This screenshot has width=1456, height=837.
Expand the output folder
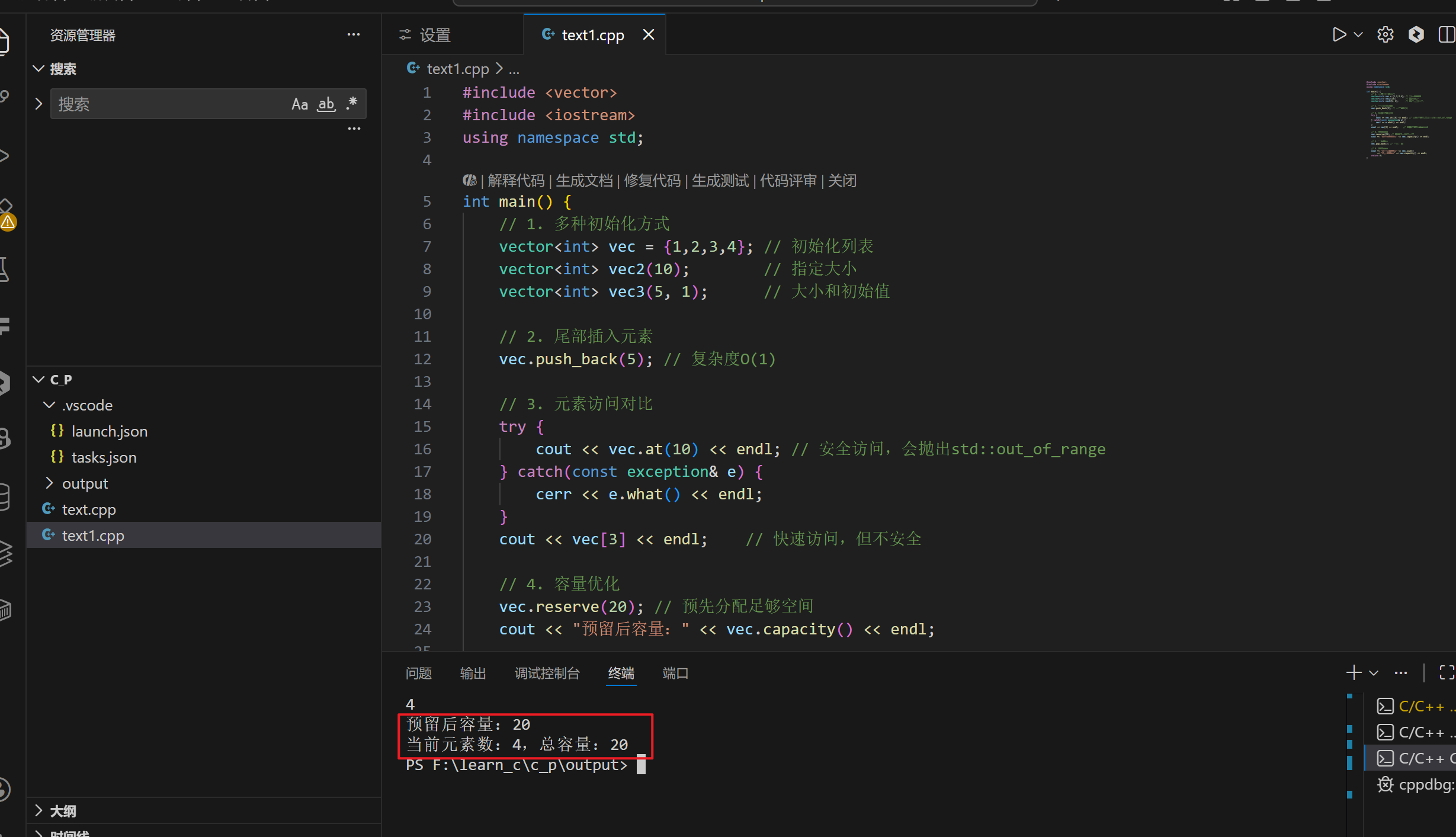click(85, 483)
